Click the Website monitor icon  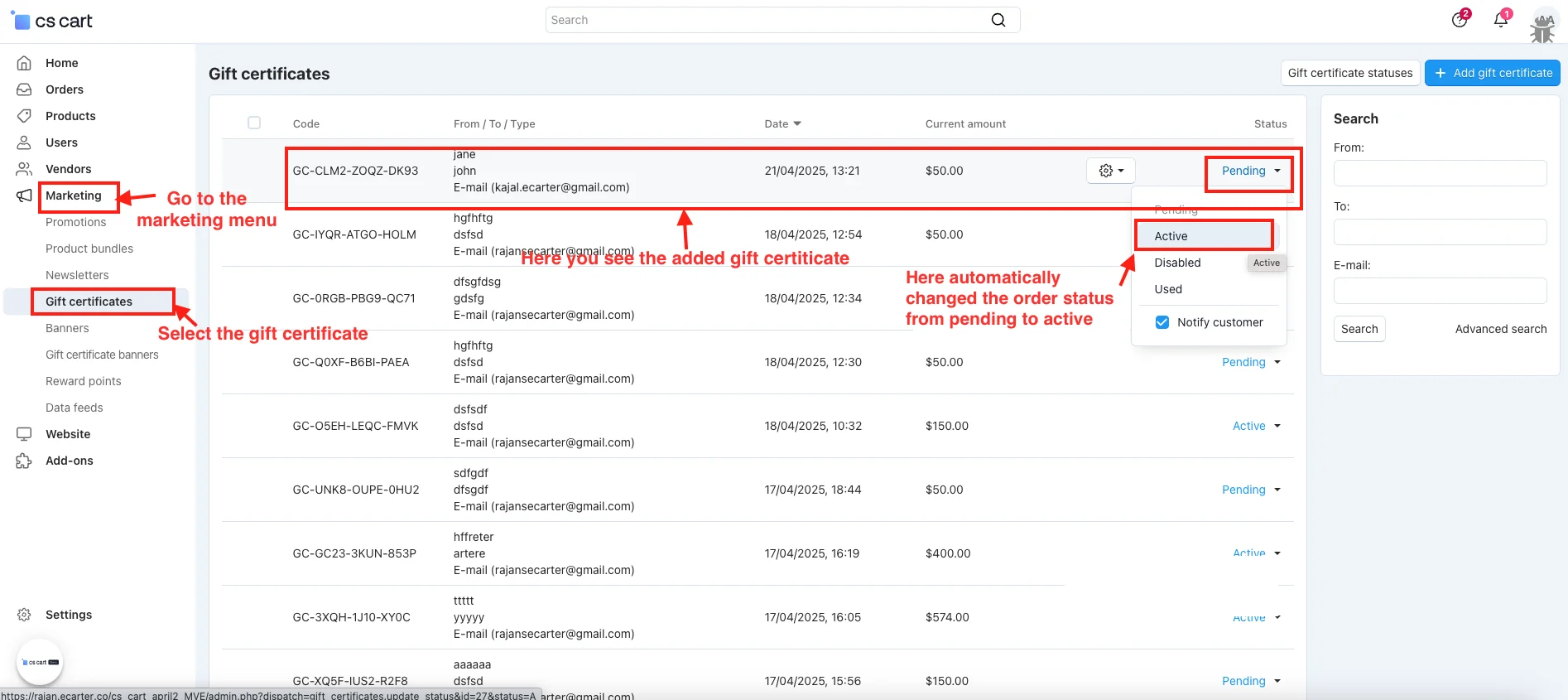(24, 434)
